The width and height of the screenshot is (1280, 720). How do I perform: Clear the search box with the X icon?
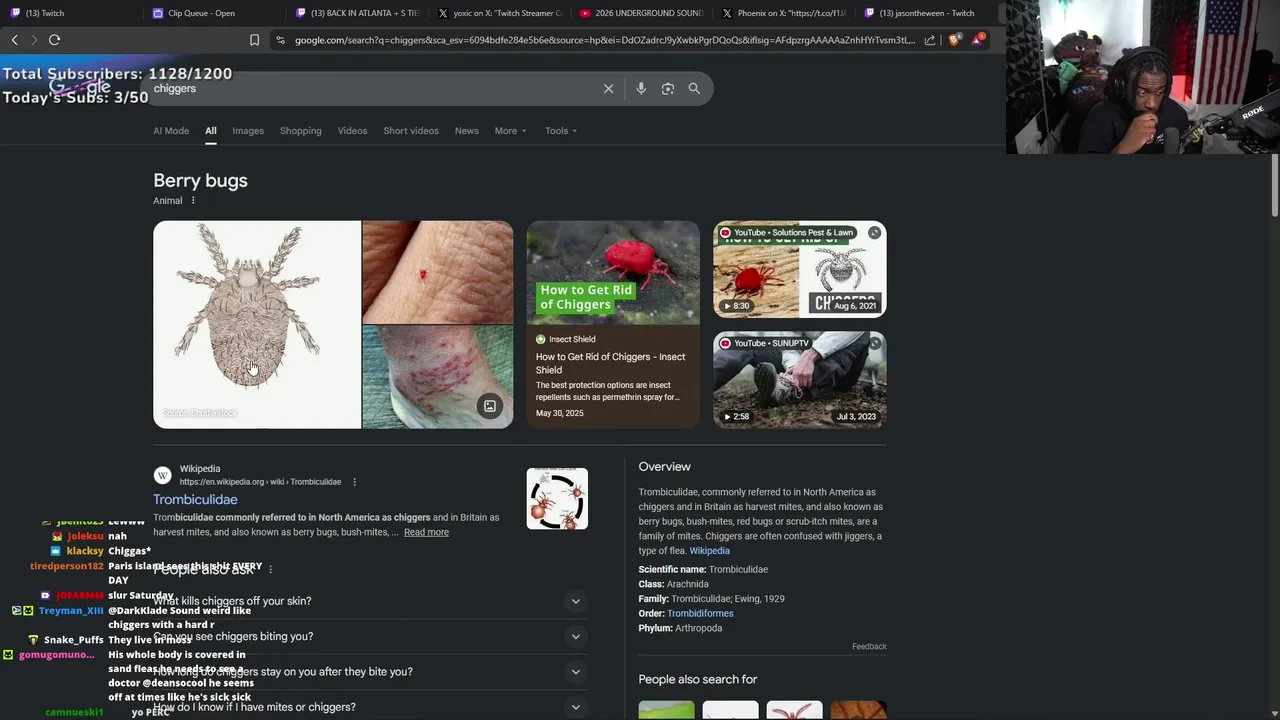click(608, 89)
